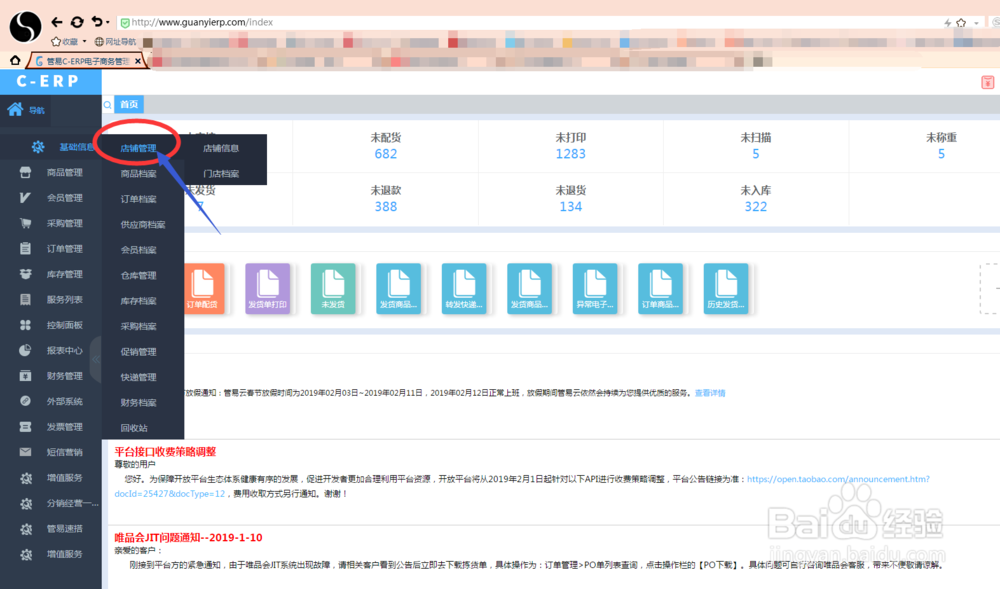Open the orange 订单配货 shortcut
The image size is (1000, 589).
[x=204, y=289]
